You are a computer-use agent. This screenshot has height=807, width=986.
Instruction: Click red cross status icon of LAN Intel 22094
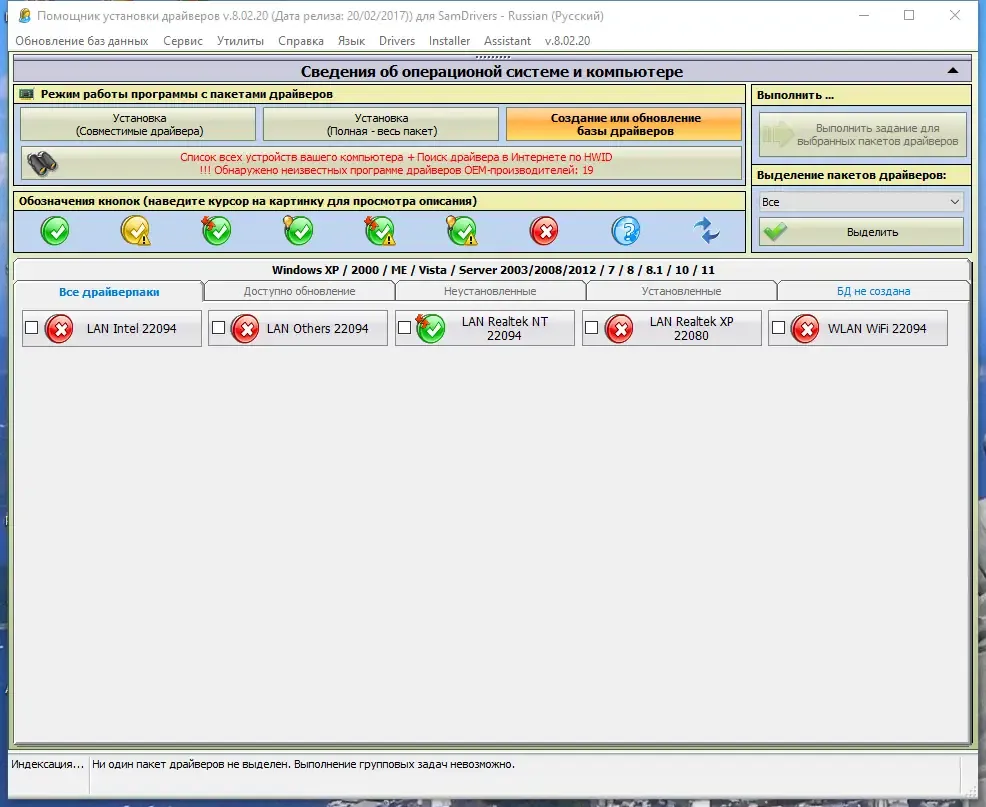pyautogui.click(x=60, y=328)
